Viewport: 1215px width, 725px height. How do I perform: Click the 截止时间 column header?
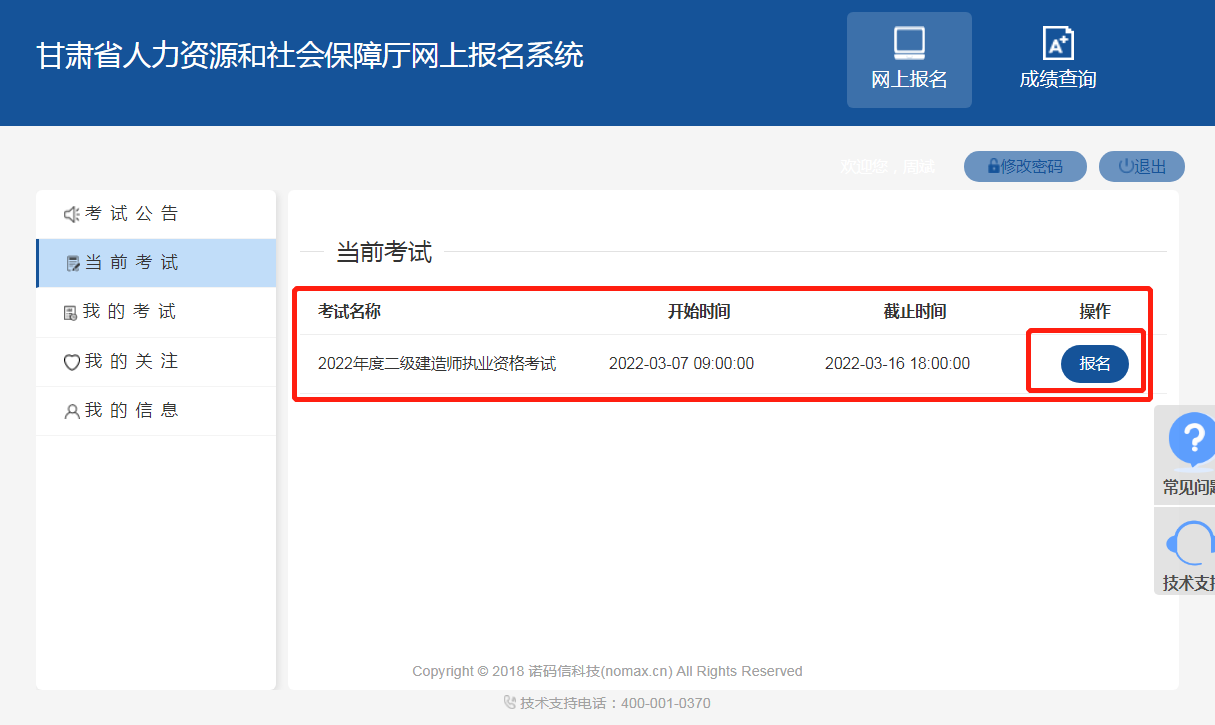click(x=914, y=312)
